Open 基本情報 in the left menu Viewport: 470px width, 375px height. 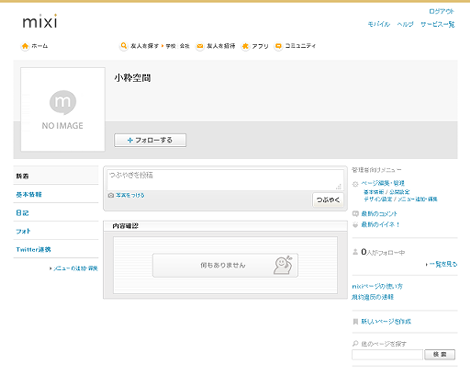(x=29, y=194)
